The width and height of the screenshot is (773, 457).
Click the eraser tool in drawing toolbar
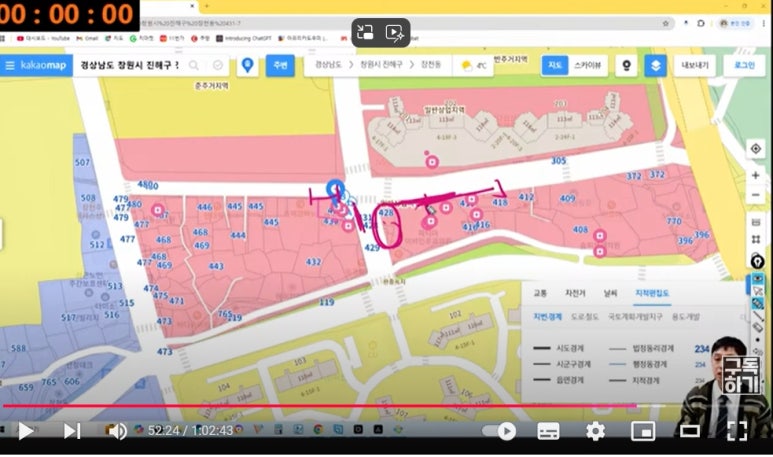coord(758,327)
